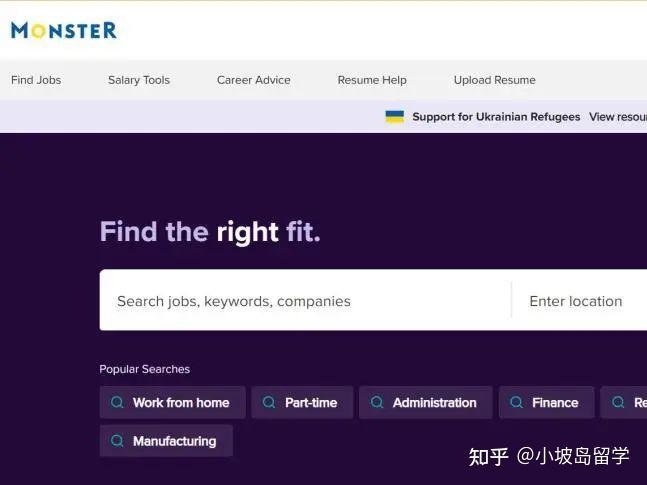Go to Career Advice section

click(254, 80)
